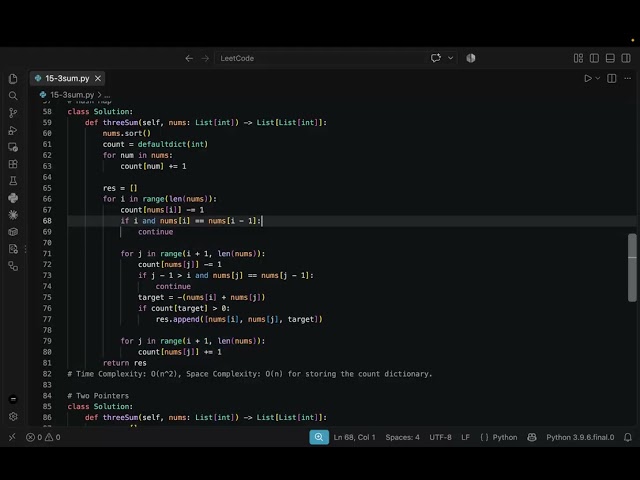Toggle the primary side bar visibility

(x=594, y=58)
